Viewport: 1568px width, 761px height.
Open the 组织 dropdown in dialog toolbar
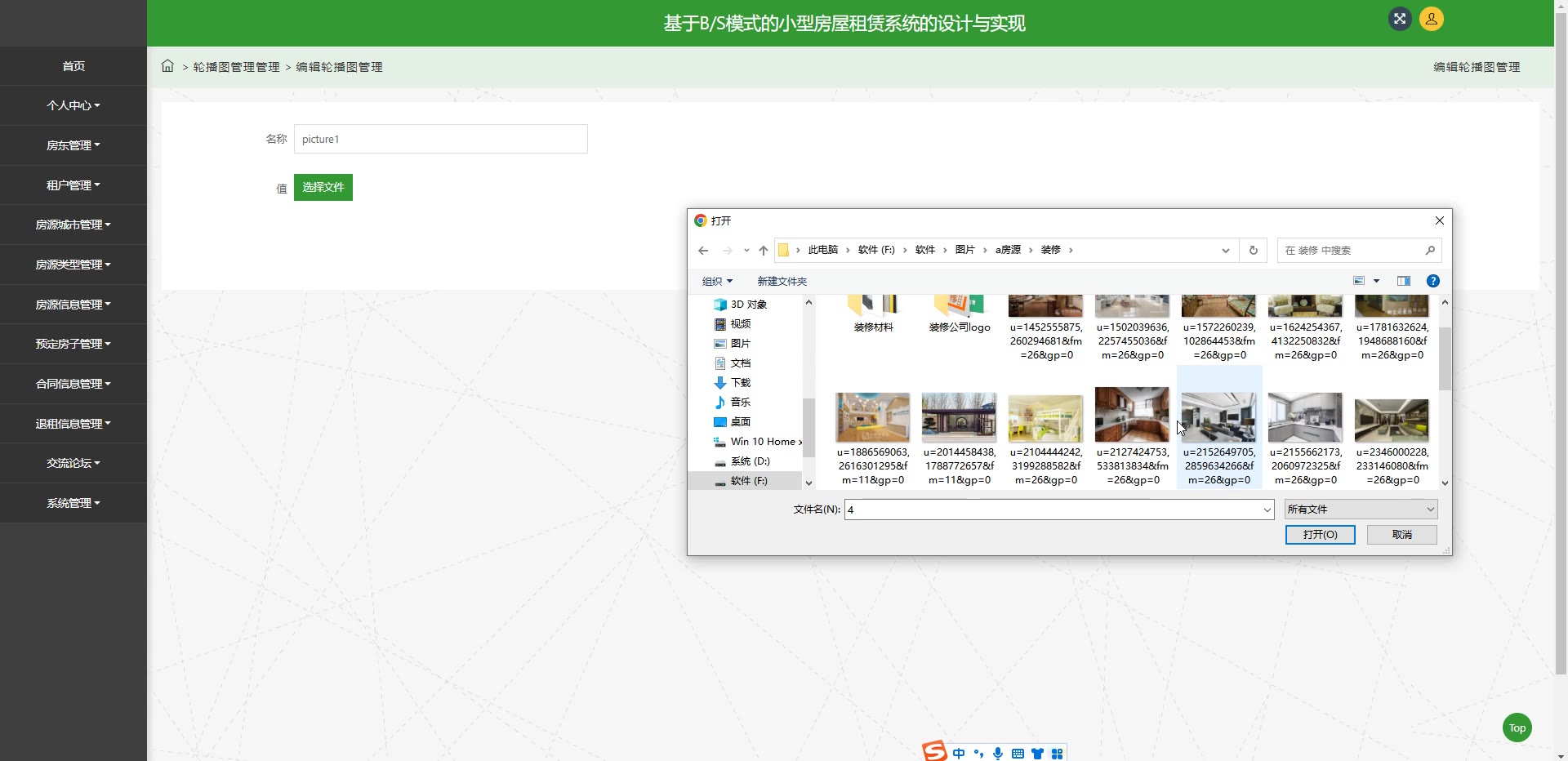coord(718,282)
